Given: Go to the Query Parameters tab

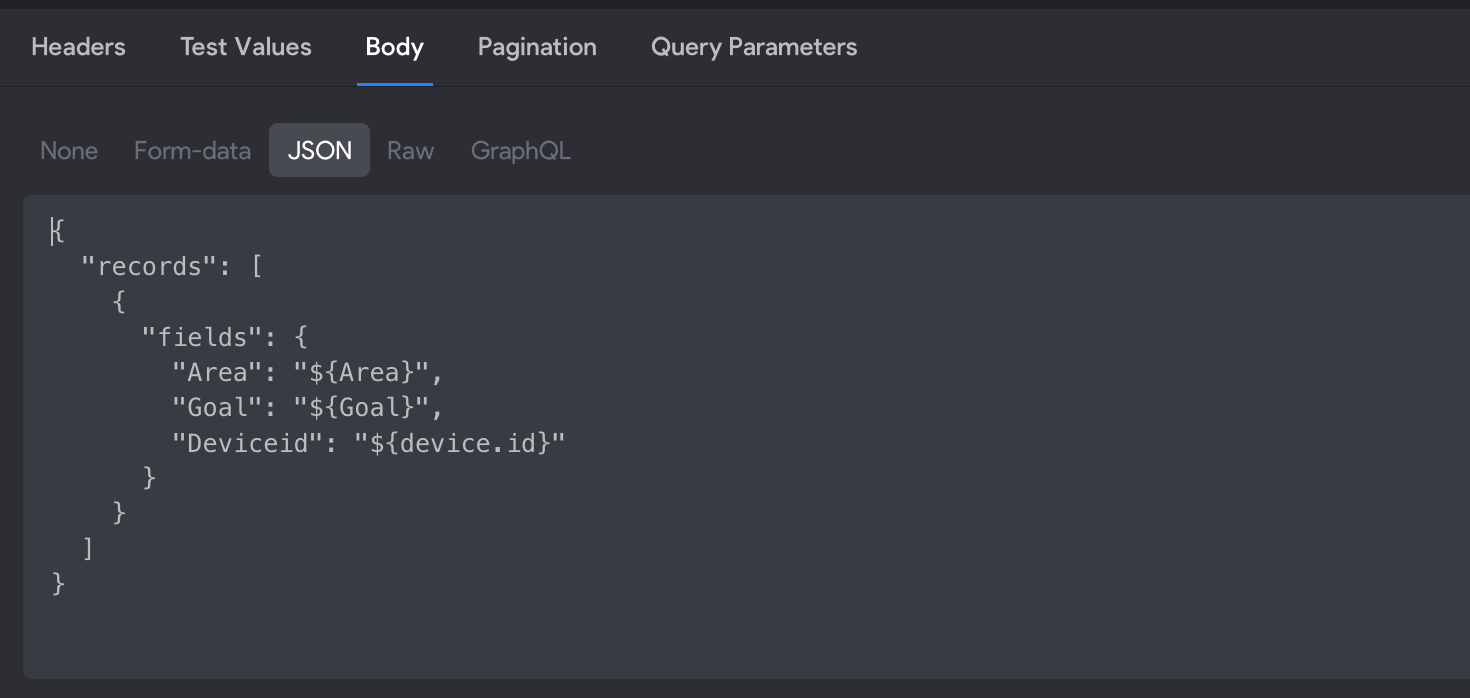Looking at the screenshot, I should [x=754, y=47].
